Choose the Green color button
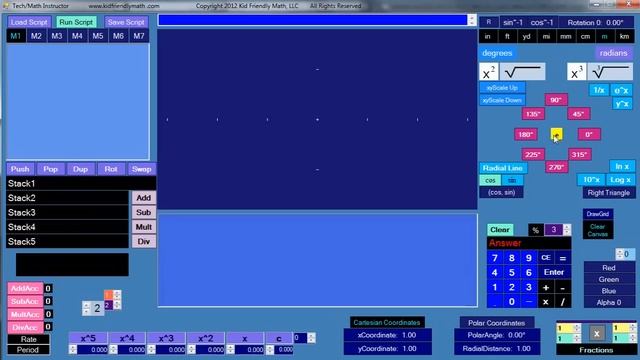640x360 pixels. pyautogui.click(x=609, y=280)
